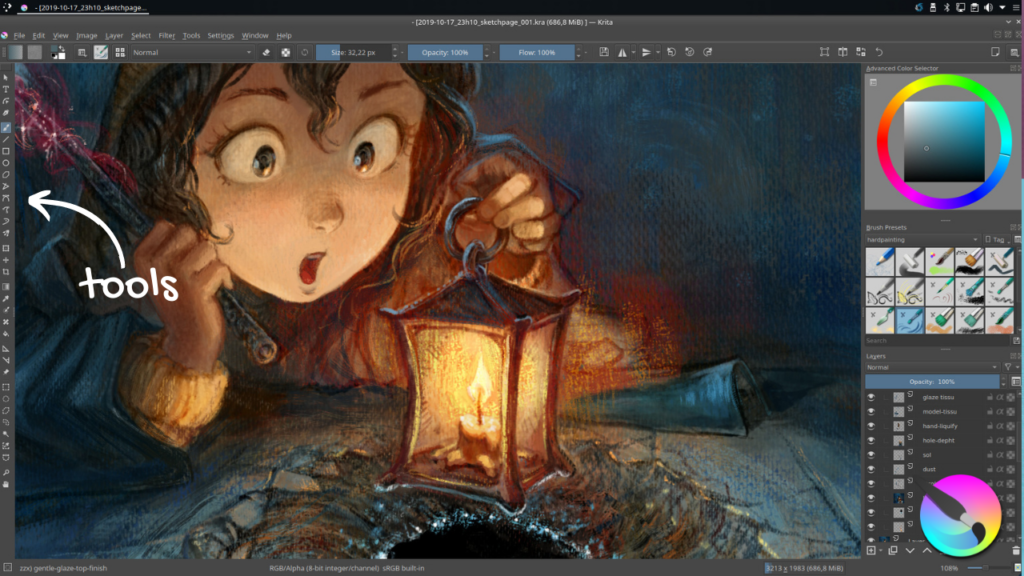Reload the original brush preset

(x=304, y=52)
